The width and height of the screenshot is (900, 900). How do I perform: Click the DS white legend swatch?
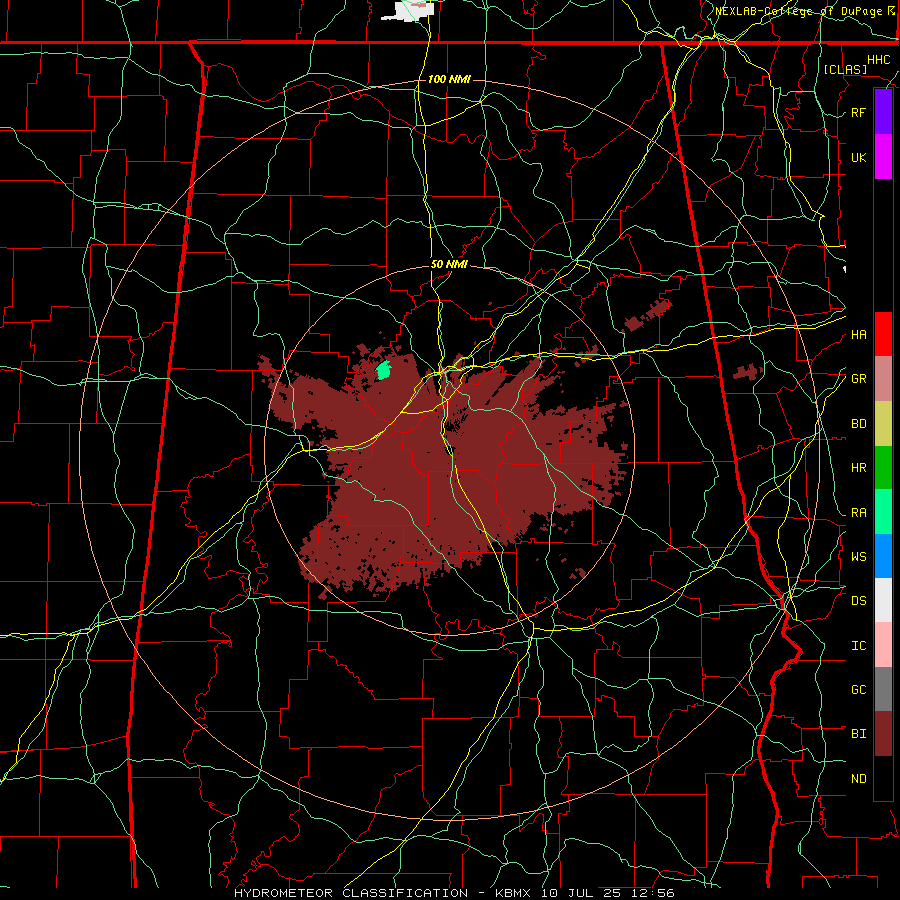883,600
